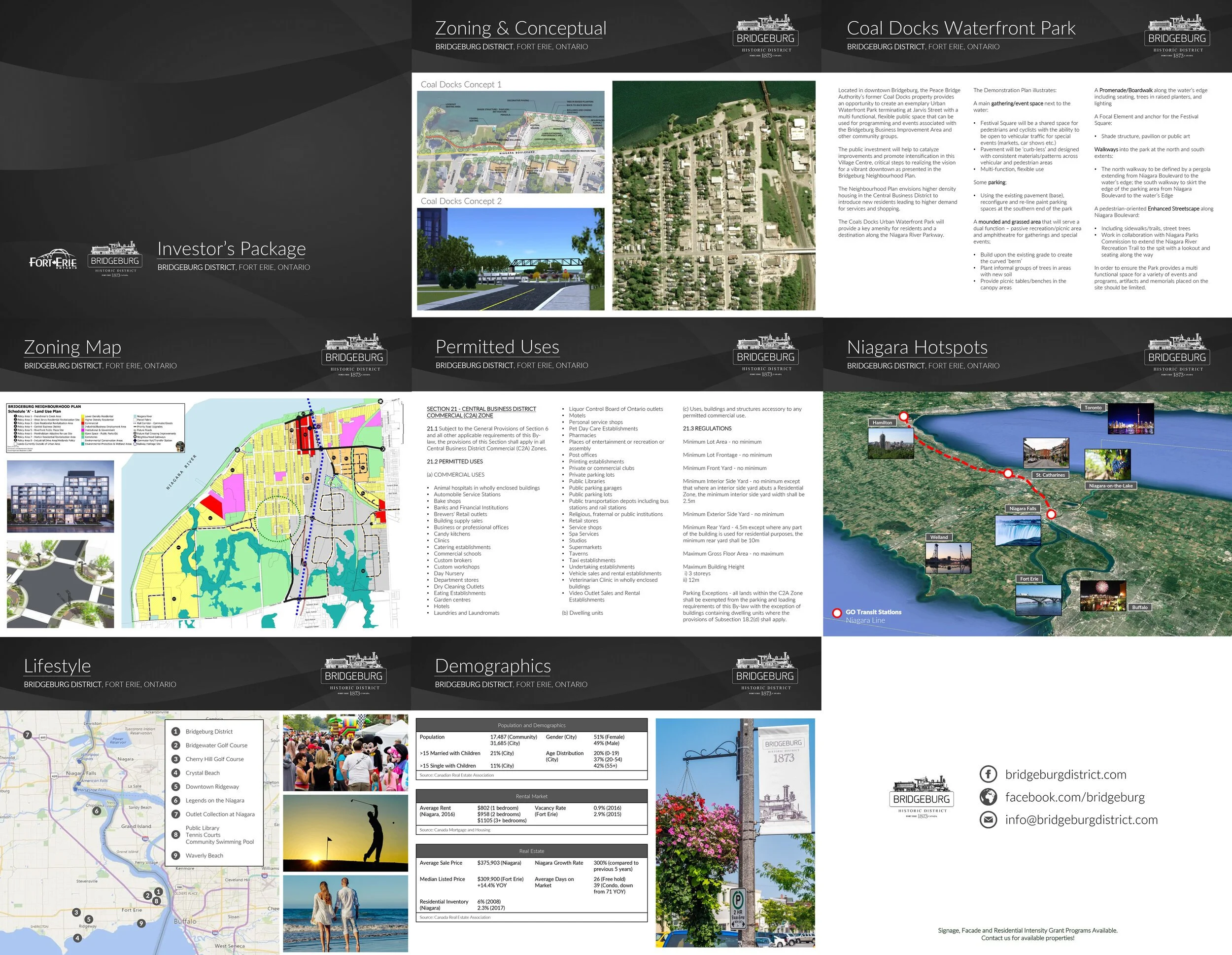
Task: Click the Welland bridge photo thumbnail
Action: (x=948, y=558)
